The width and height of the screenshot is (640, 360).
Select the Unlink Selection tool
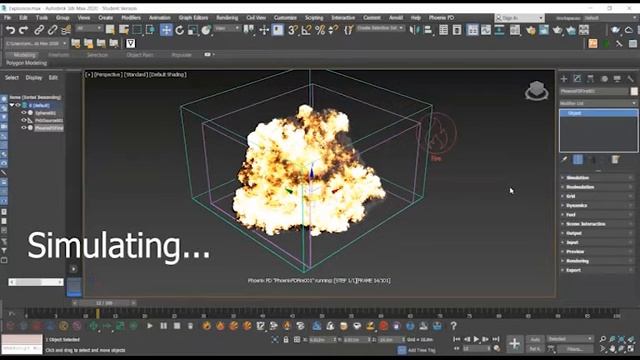pos(52,30)
